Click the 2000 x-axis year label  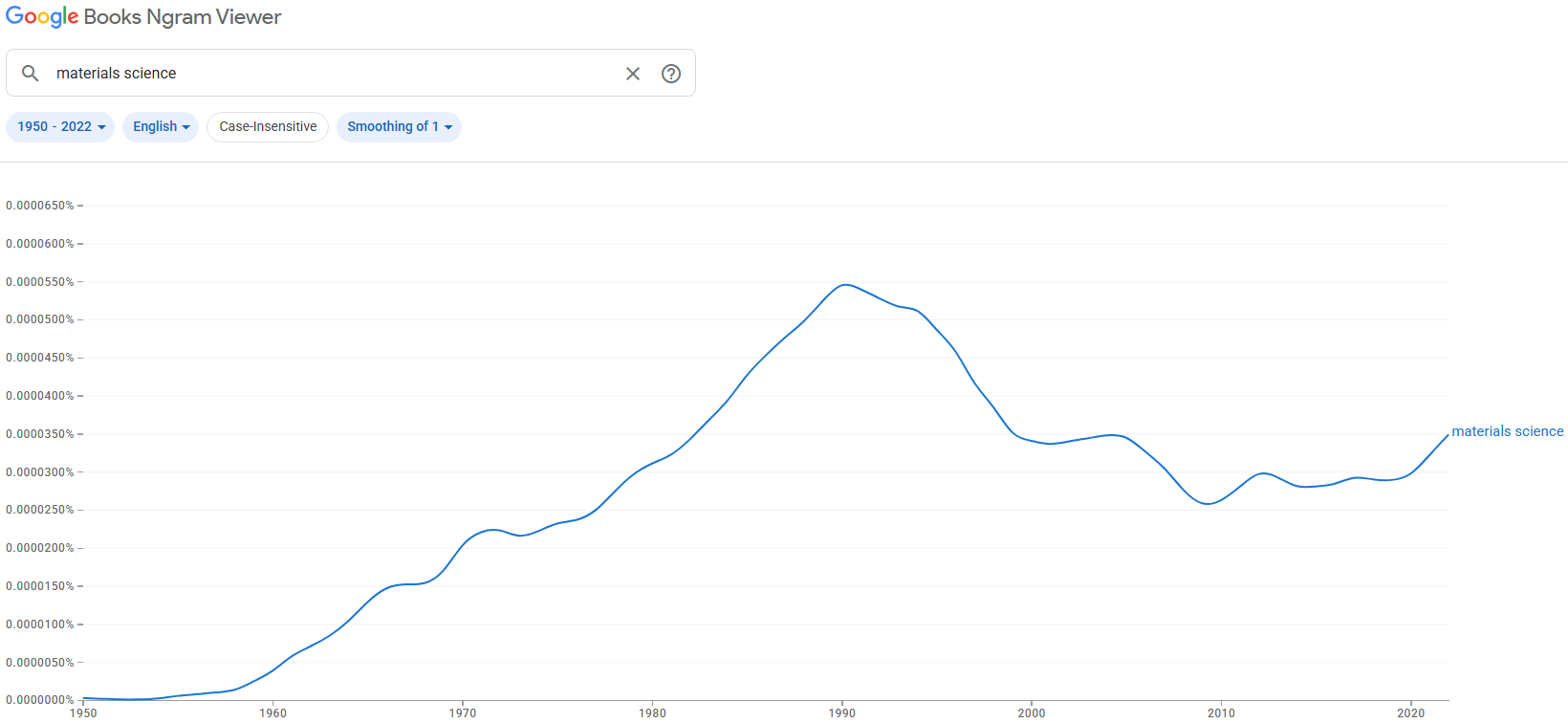click(1032, 712)
